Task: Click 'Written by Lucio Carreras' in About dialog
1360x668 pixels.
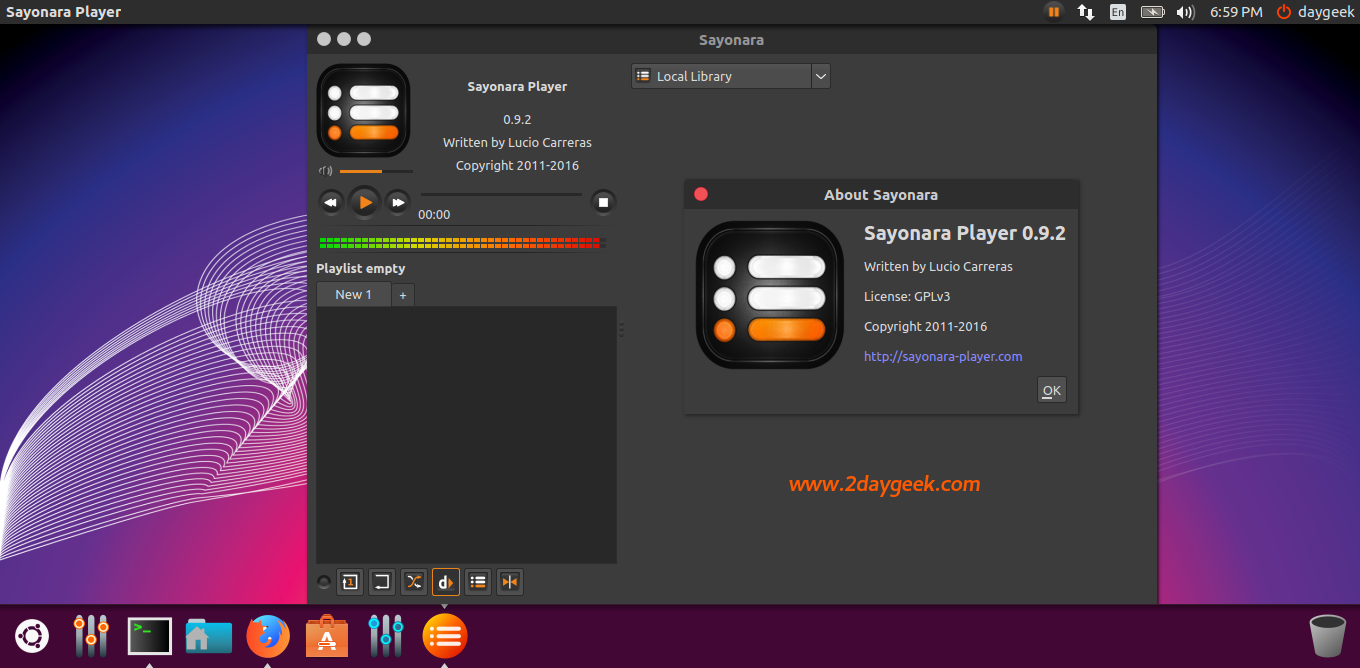Action: click(938, 266)
